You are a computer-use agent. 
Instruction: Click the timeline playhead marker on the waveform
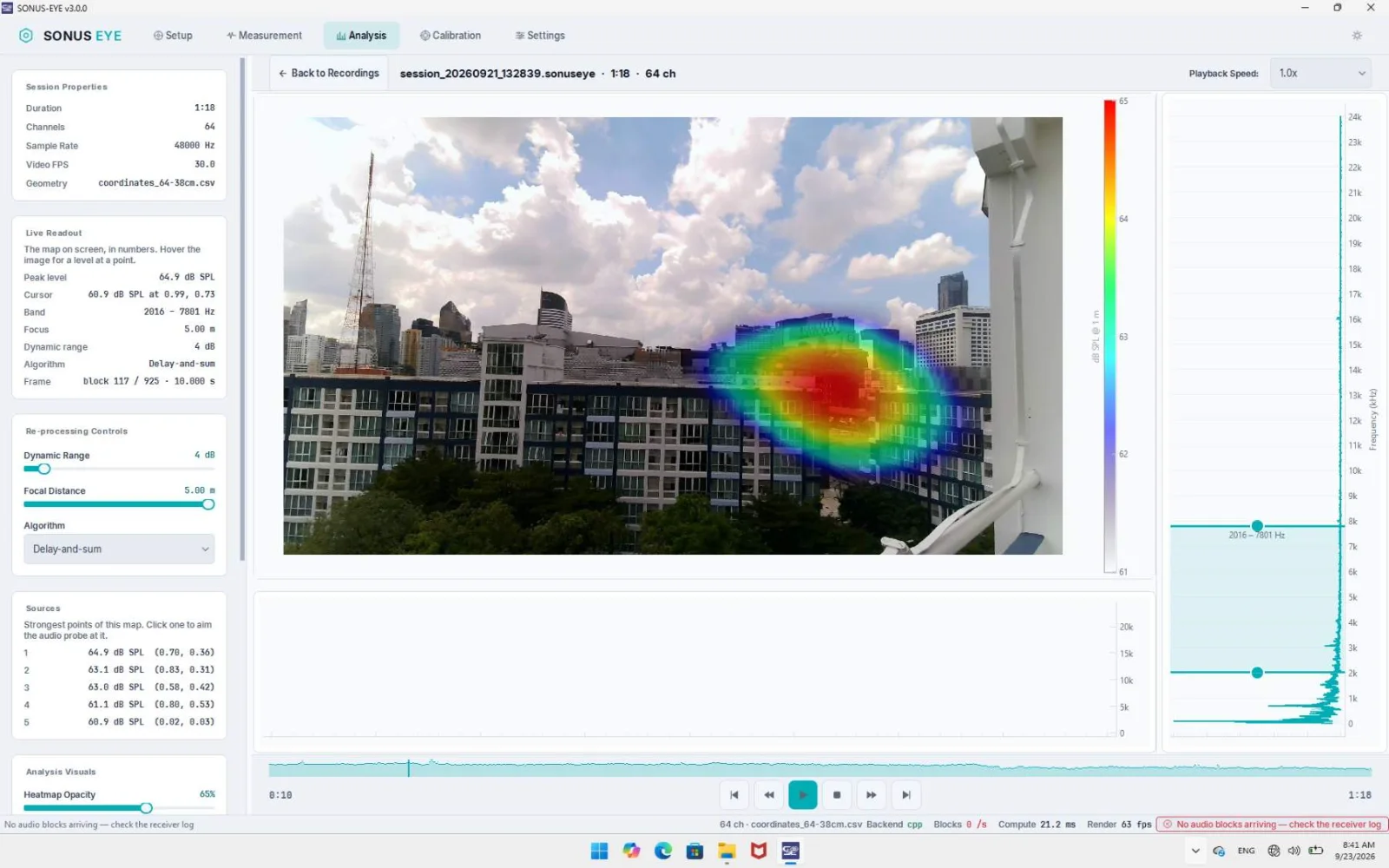point(409,768)
